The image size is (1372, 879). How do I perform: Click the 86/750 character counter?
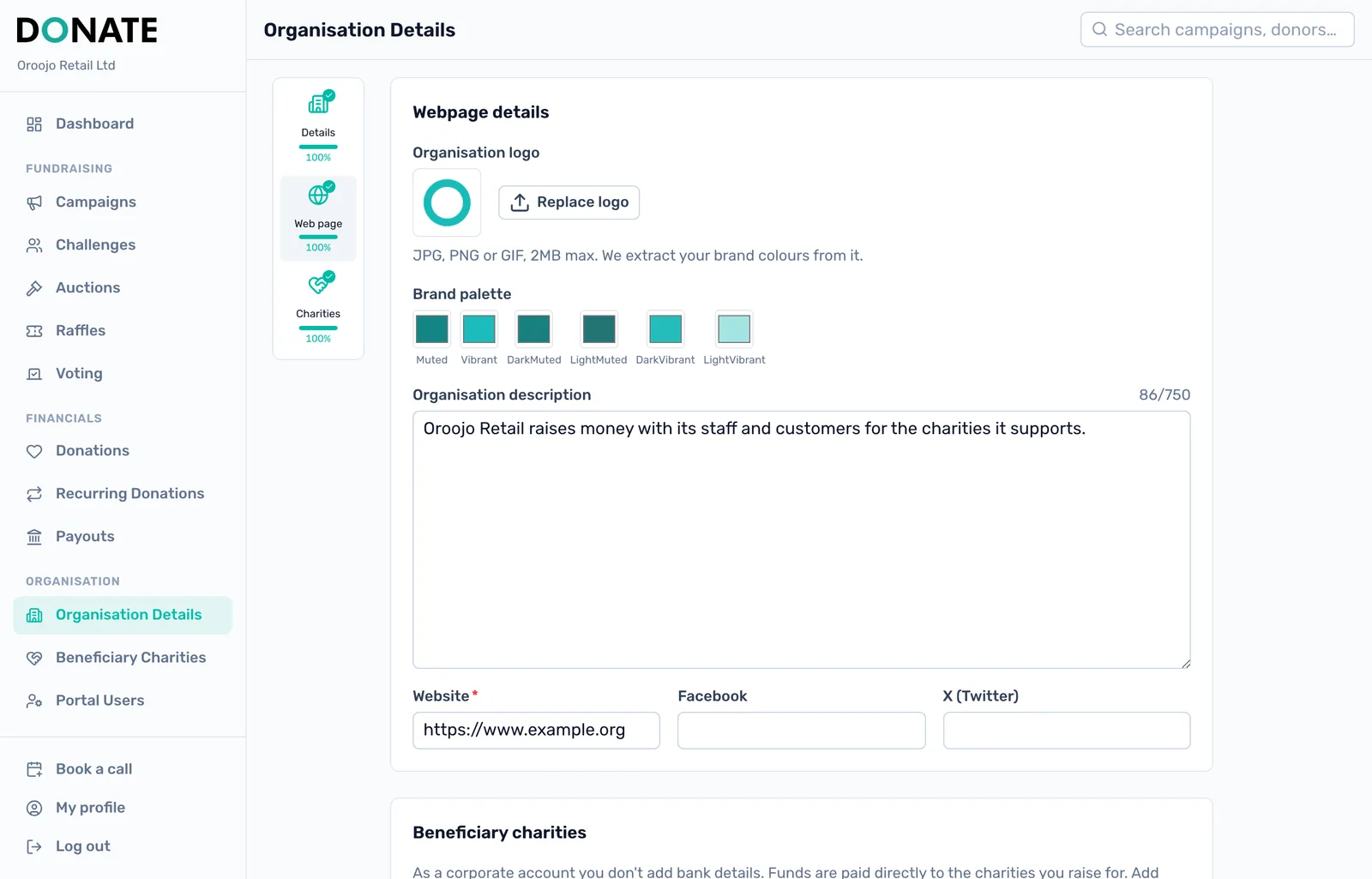tap(1164, 394)
